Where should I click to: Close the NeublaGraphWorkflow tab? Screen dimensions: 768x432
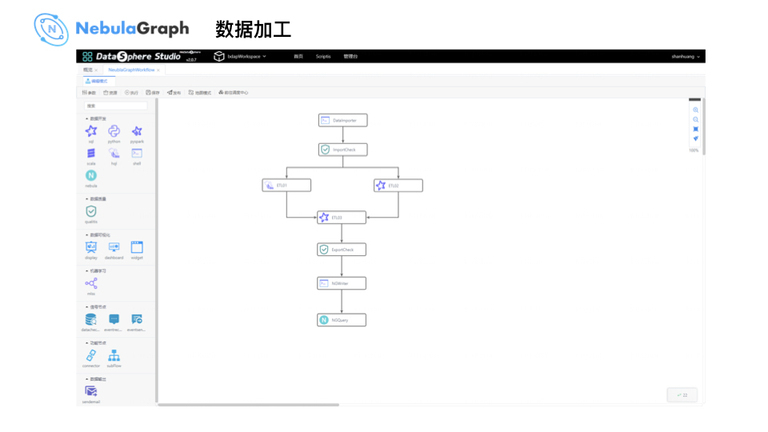pyautogui.click(x=158, y=70)
